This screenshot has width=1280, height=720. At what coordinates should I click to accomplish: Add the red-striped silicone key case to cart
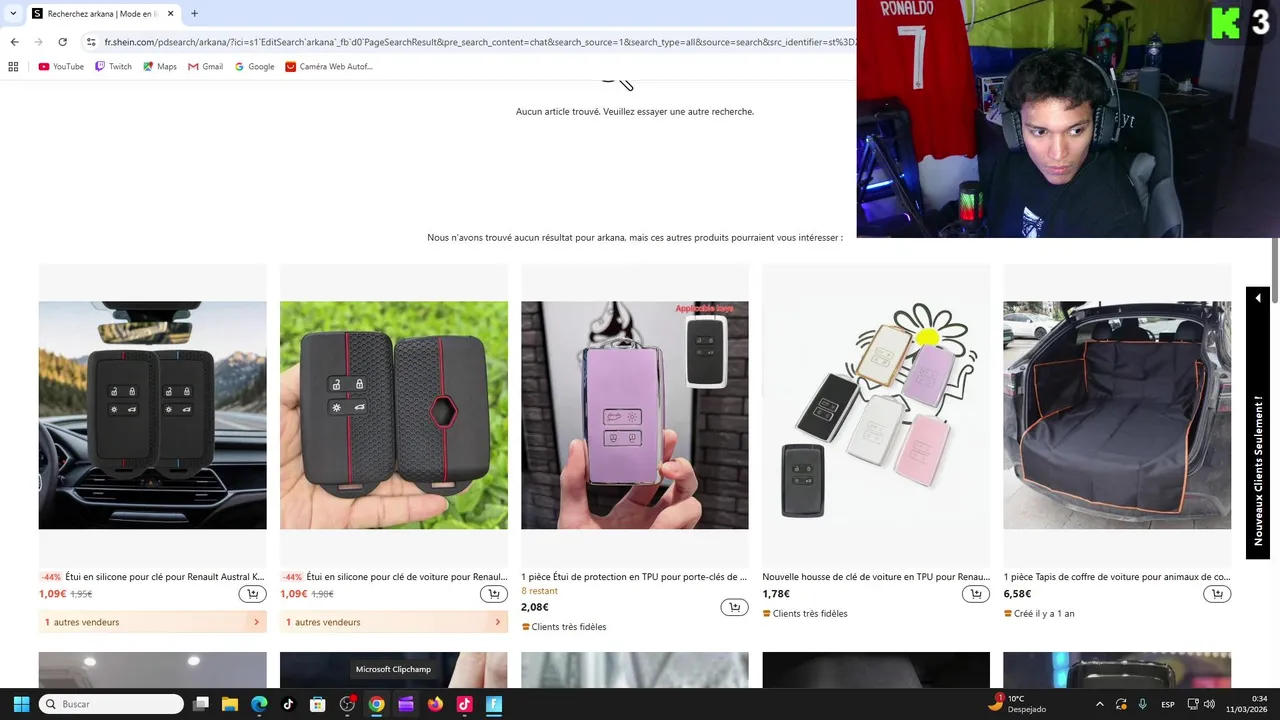(493, 594)
